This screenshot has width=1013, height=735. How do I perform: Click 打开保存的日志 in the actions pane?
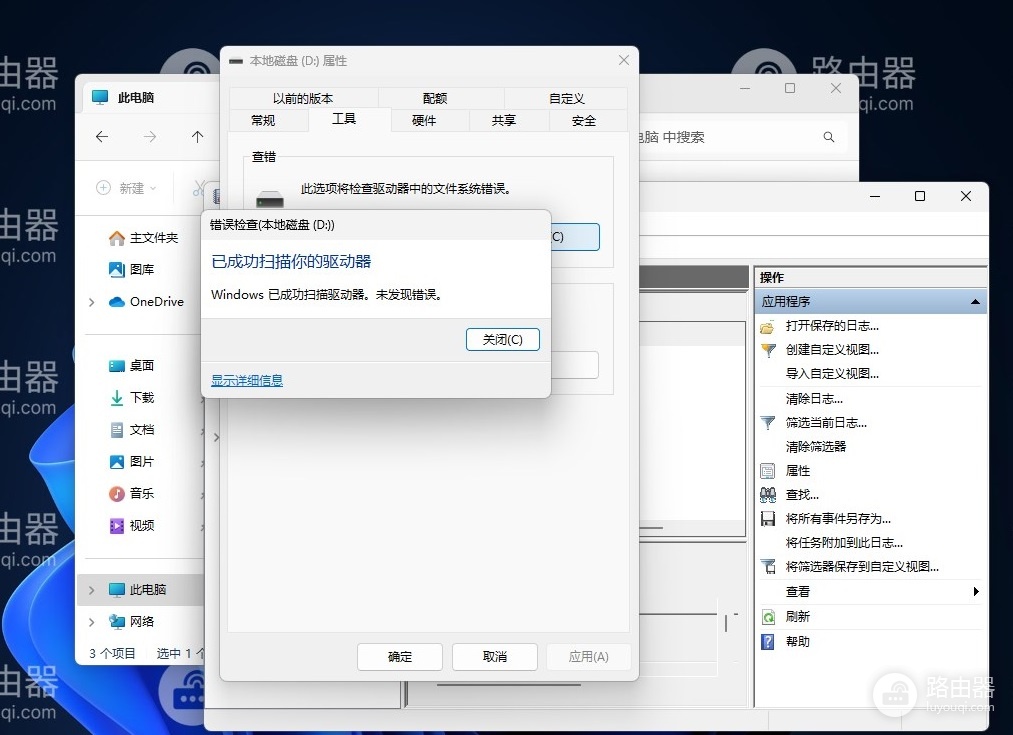832,326
